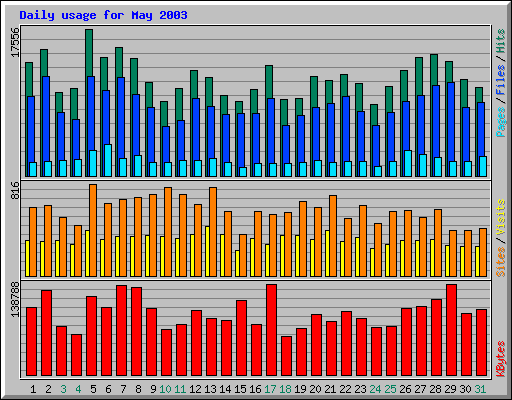
Task: Click day 11 weekend label
Action: click(x=180, y=389)
